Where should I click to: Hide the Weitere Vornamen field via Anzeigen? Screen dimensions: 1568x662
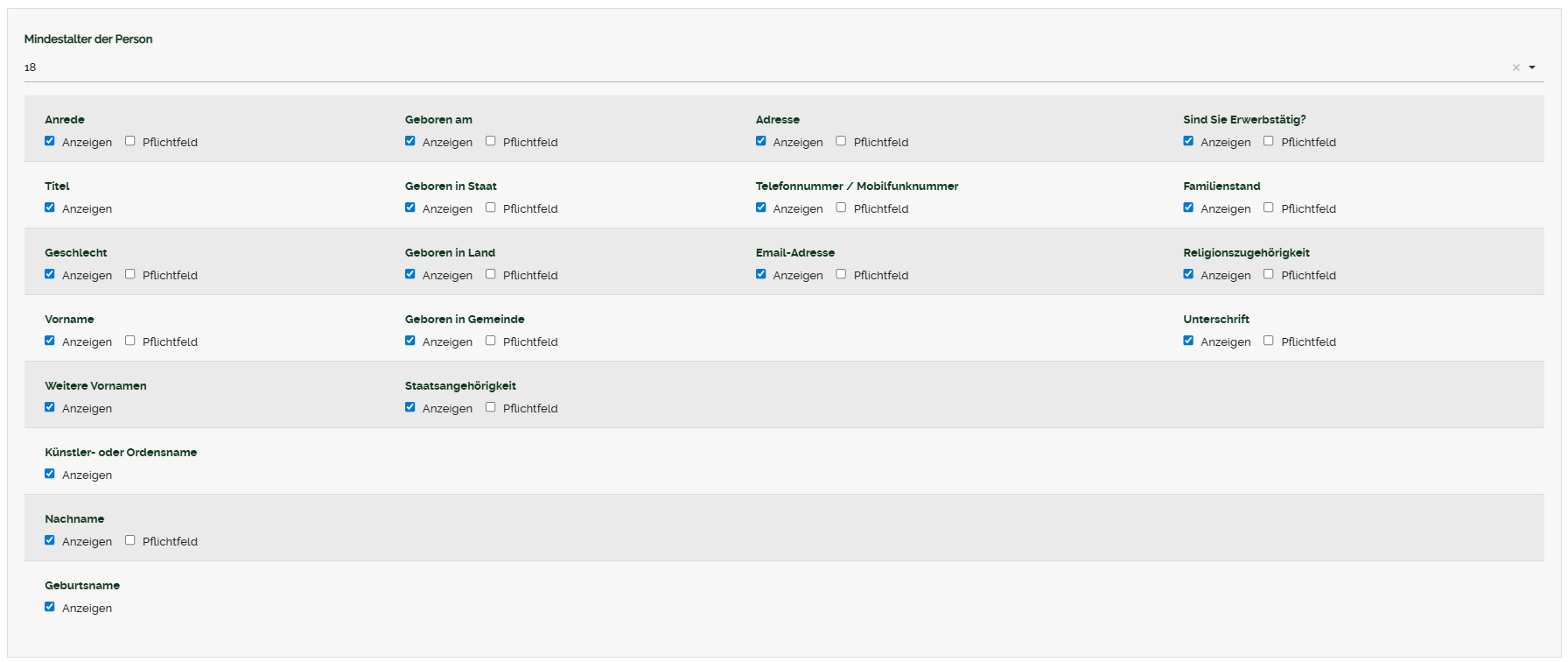tap(50, 407)
